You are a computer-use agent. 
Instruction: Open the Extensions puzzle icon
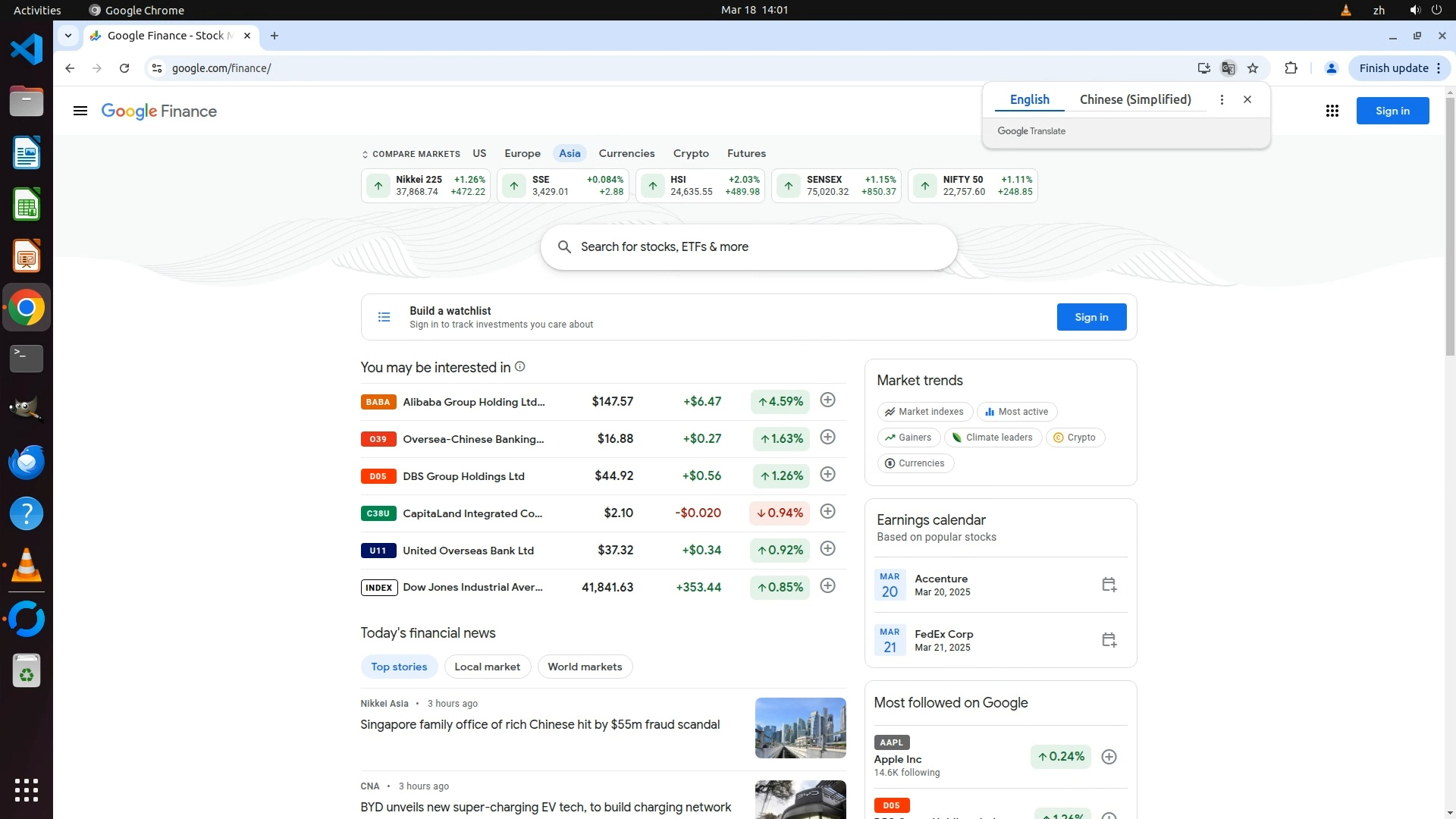(1291, 68)
